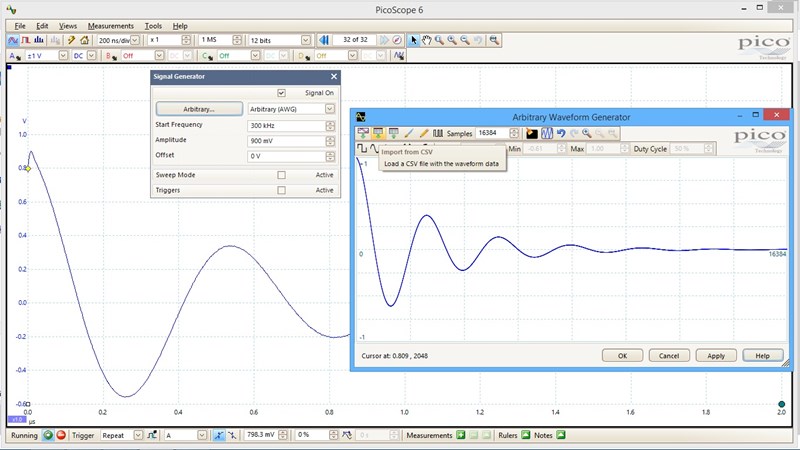
Task: Click the zoom-out magnifier in main toolbar
Action: (x=465, y=40)
